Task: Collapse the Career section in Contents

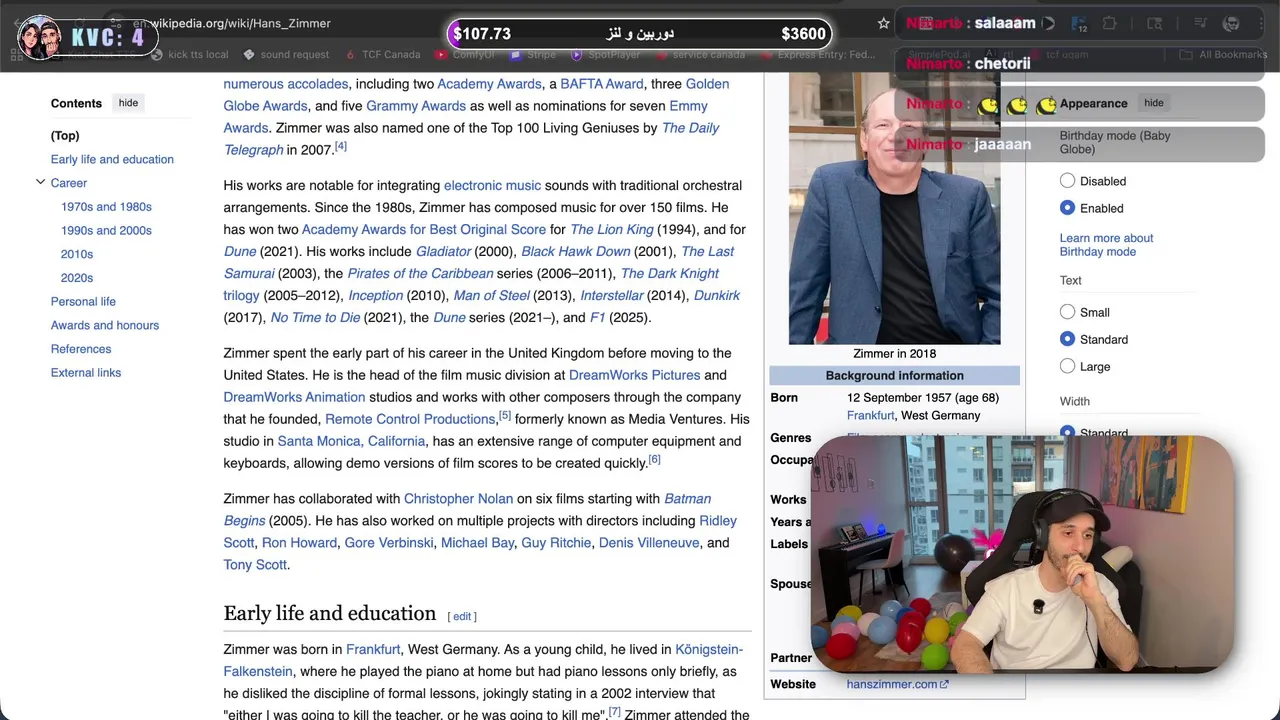Action: coord(40,182)
